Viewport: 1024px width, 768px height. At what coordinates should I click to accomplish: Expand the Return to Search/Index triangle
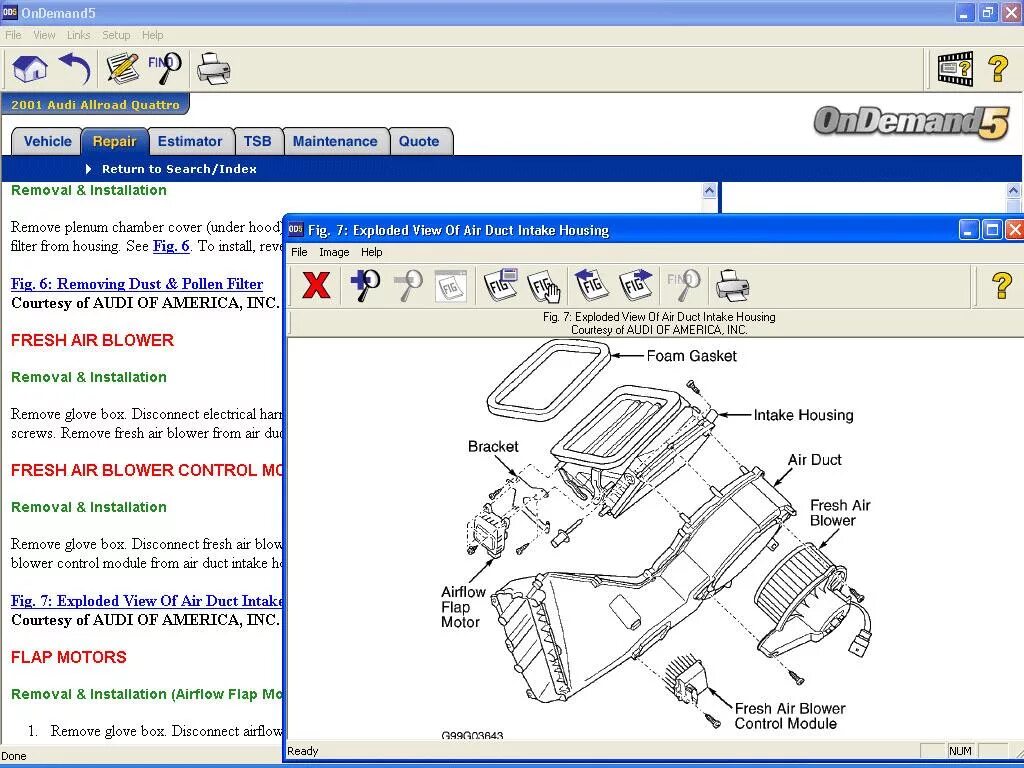coord(89,169)
